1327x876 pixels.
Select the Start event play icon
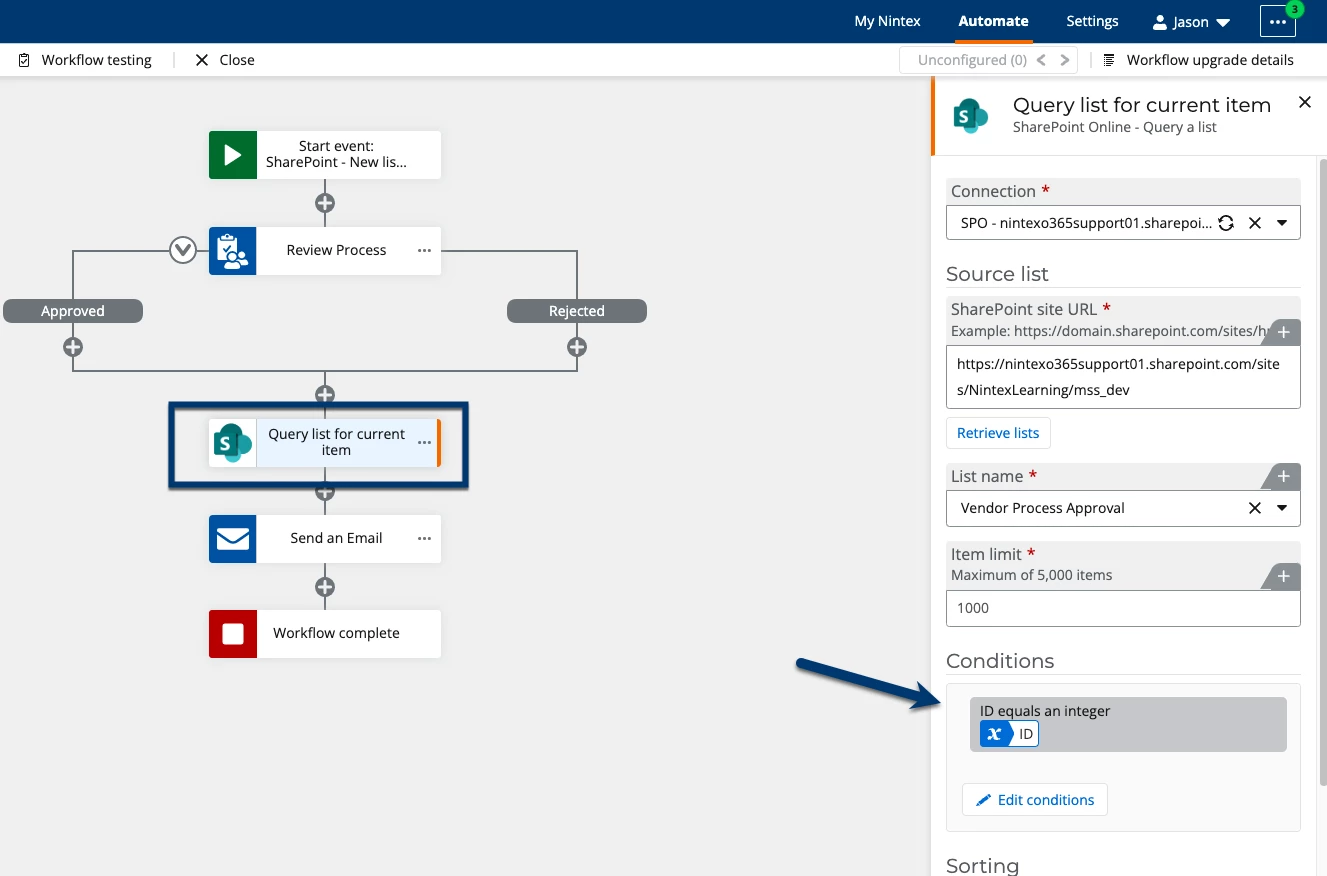click(233, 155)
